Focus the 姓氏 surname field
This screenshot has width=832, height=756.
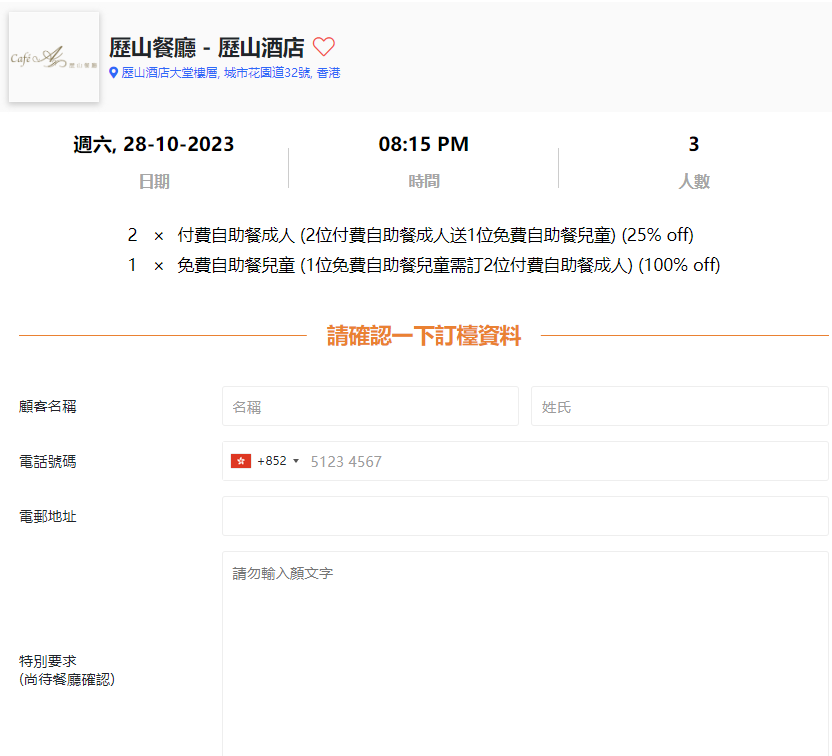(x=680, y=406)
